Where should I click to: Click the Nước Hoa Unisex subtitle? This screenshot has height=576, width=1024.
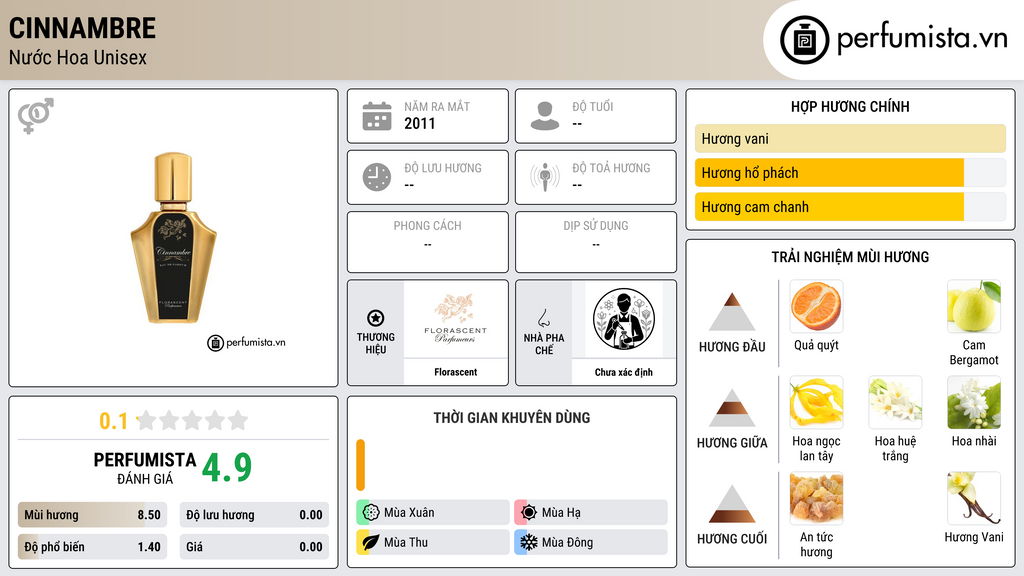tap(78, 57)
